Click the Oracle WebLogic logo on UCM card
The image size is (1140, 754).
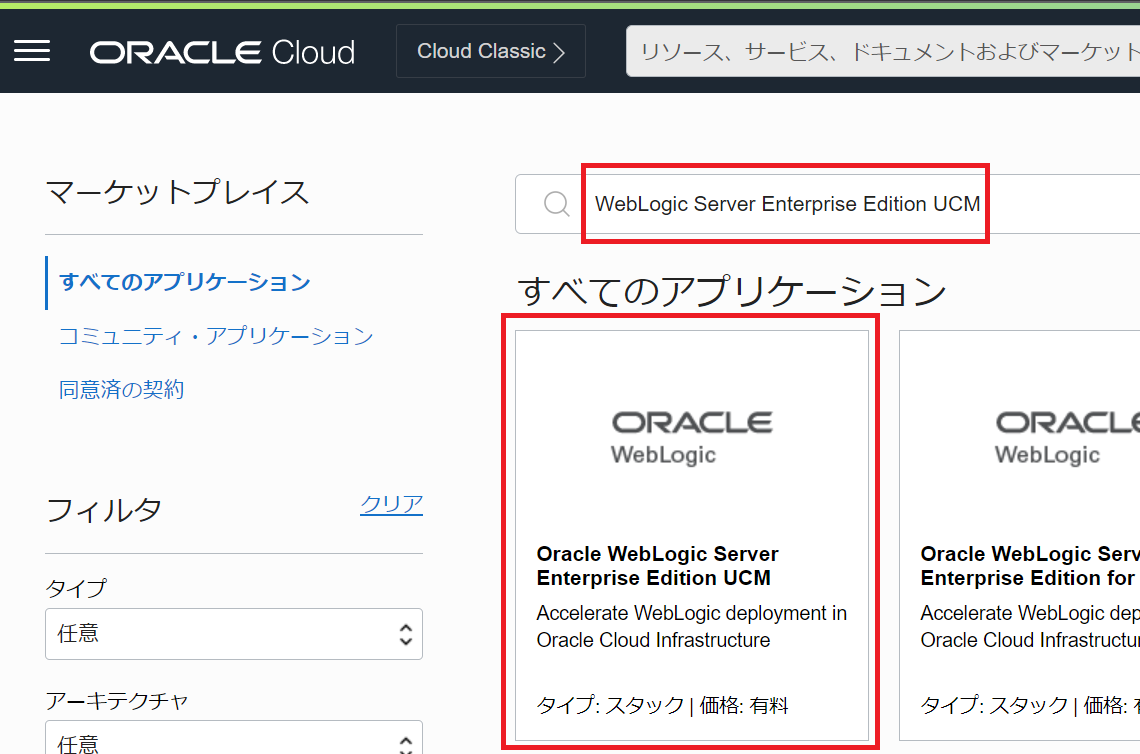coord(691,437)
